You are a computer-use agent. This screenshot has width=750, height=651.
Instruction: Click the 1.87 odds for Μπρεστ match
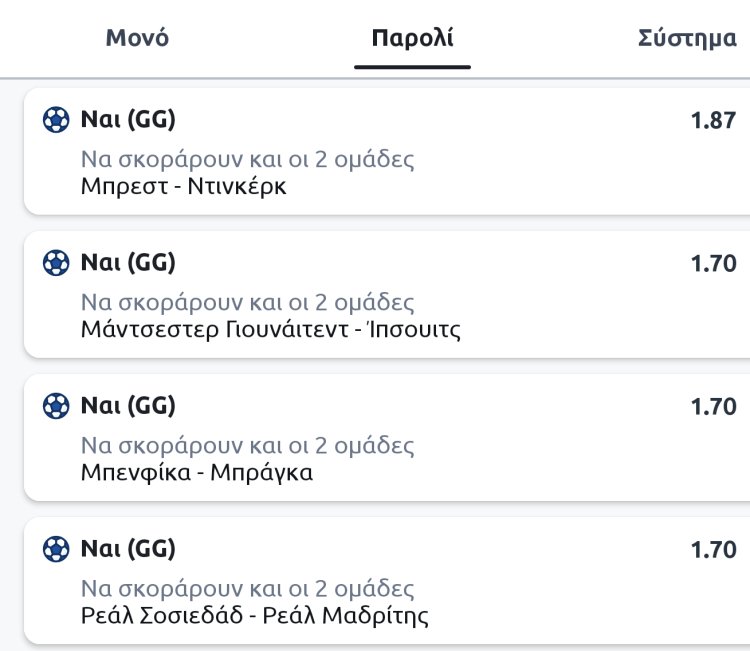pyautogui.click(x=713, y=121)
